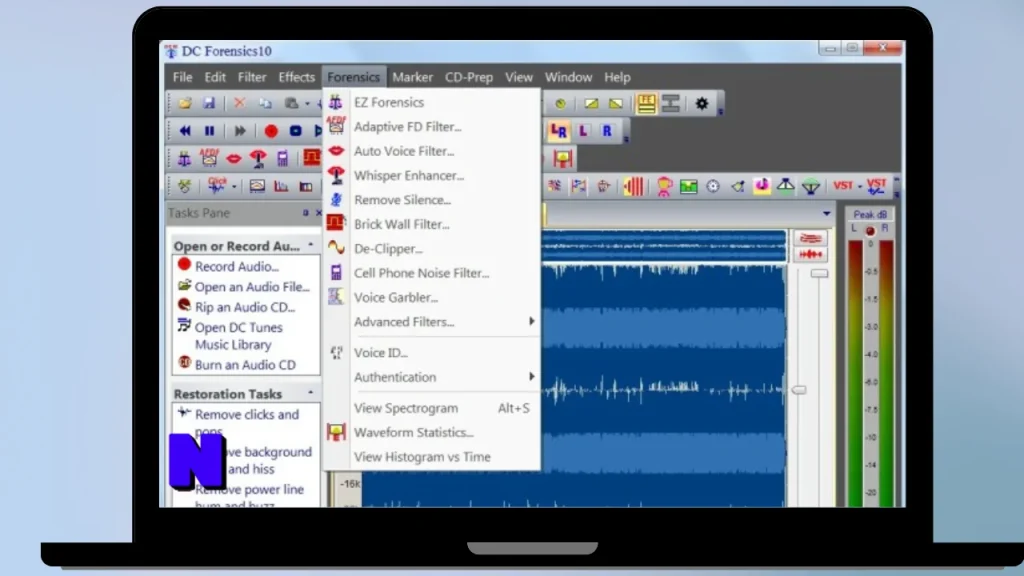The width and height of the screenshot is (1024, 576).
Task: Open the Edit menu
Action: (x=215, y=77)
